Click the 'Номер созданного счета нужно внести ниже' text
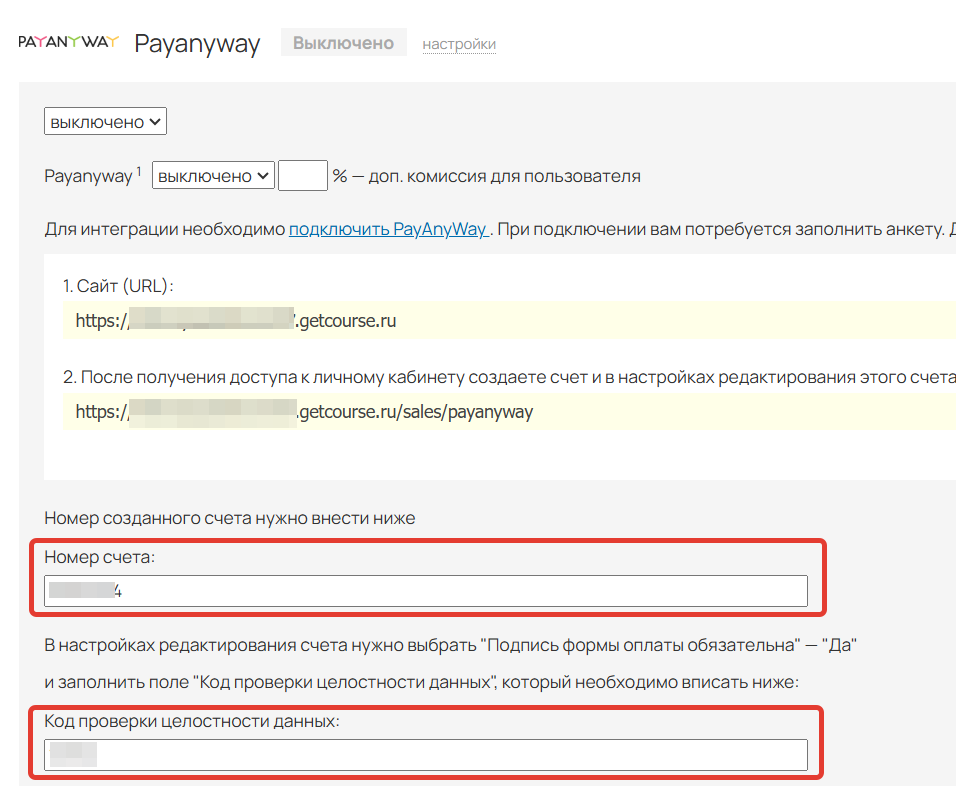This screenshot has width=956, height=786. 230,518
